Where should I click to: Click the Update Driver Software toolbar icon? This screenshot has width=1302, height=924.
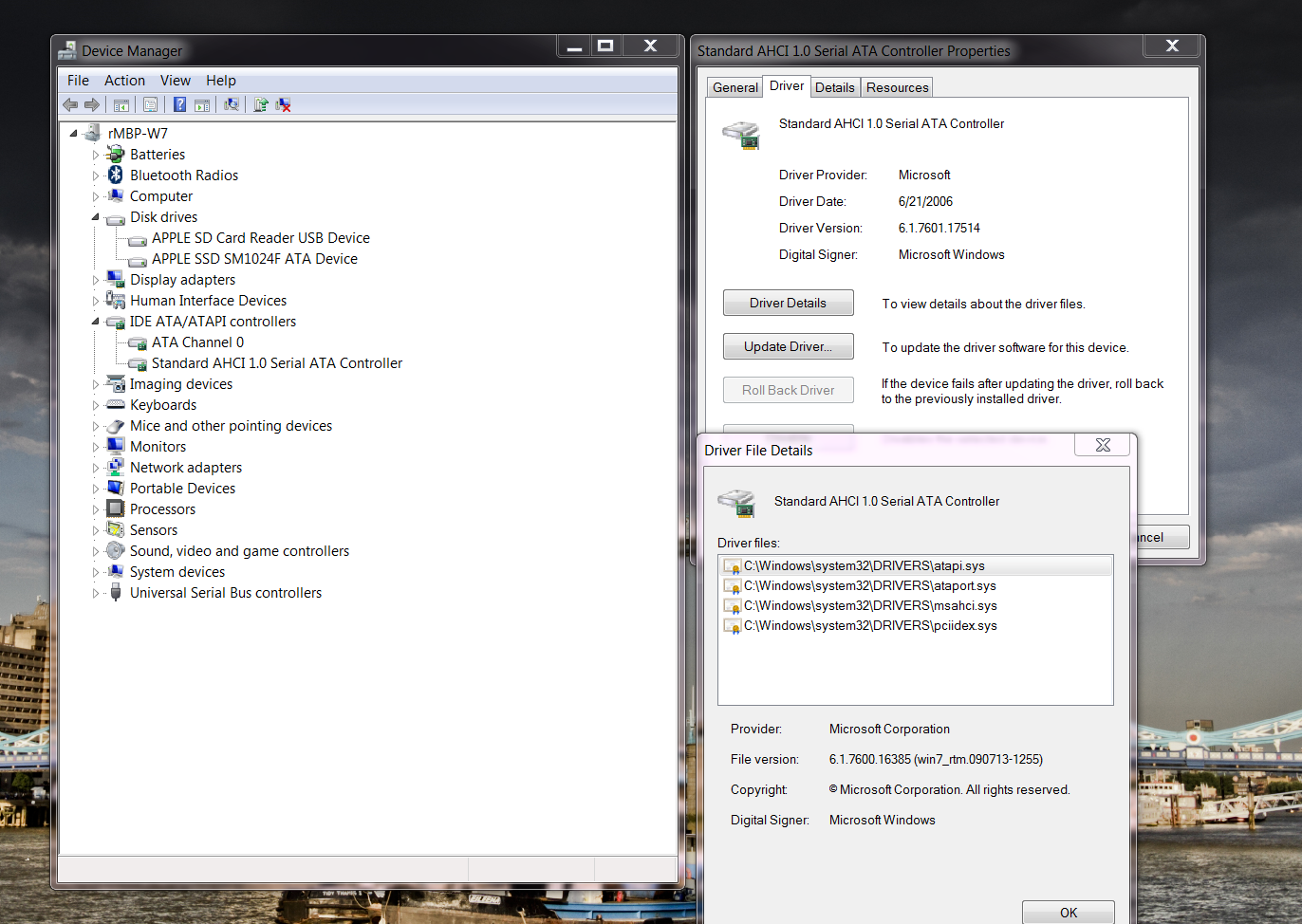pos(261,104)
